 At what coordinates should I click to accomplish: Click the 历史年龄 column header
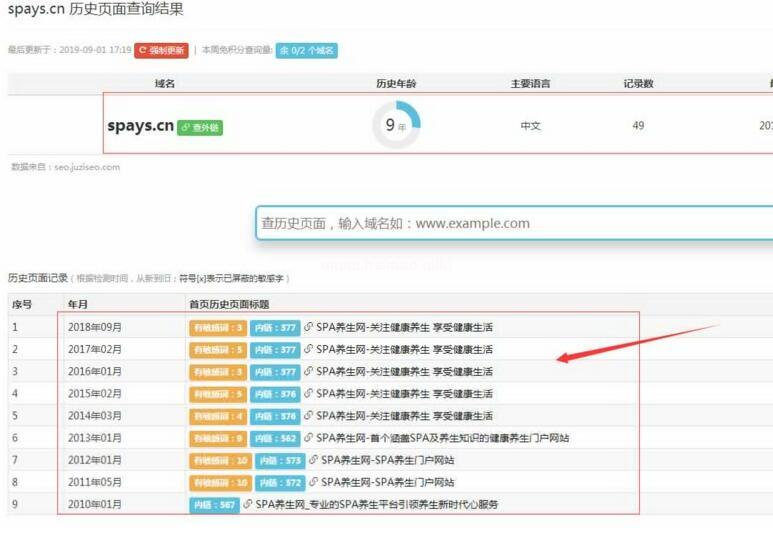click(x=396, y=84)
